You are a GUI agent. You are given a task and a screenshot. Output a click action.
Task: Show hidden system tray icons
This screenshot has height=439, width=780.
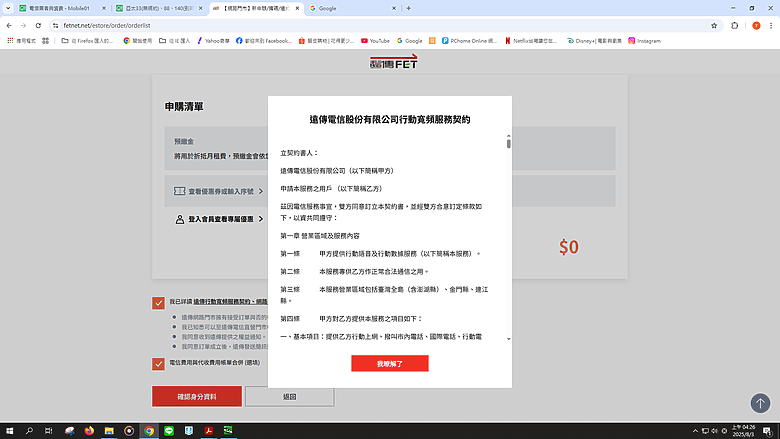(x=695, y=431)
